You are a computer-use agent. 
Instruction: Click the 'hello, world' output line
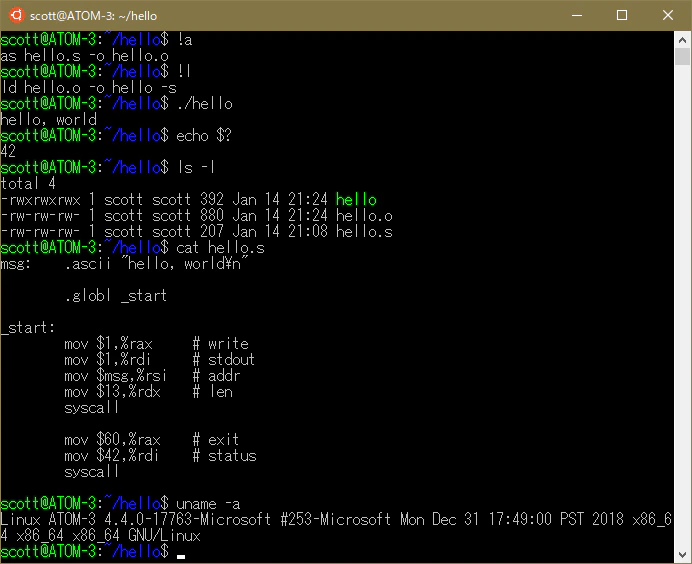coord(48,120)
